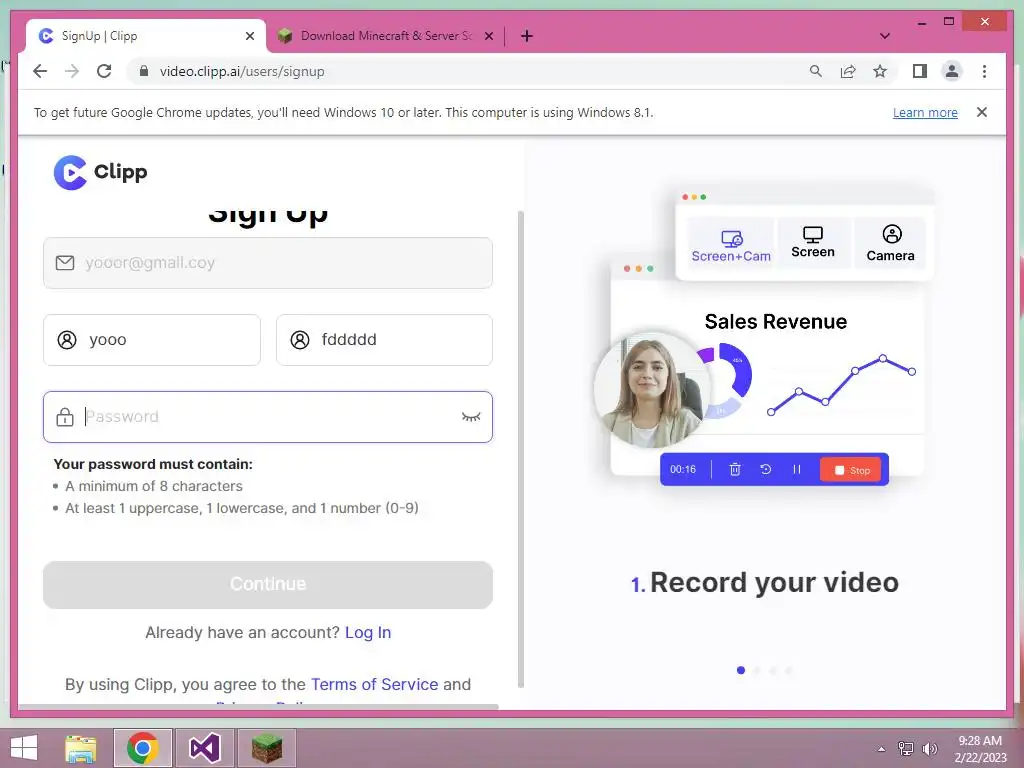Click the network tray icon
The image size is (1024, 768).
point(906,749)
